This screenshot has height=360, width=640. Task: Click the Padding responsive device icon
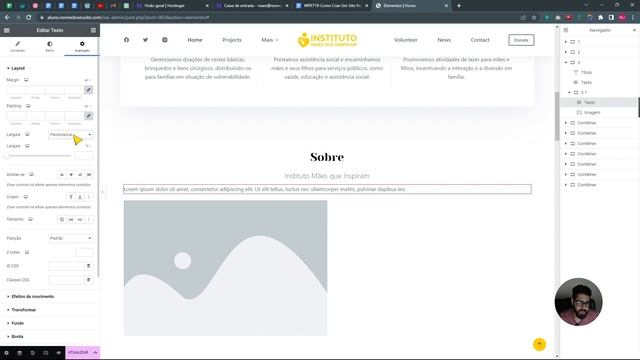click(28, 106)
